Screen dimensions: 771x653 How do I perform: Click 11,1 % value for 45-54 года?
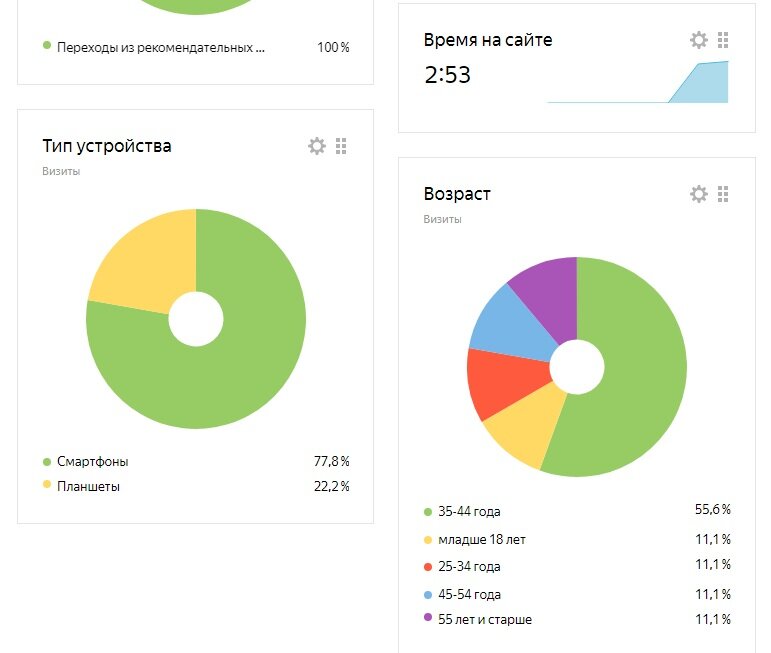712,594
